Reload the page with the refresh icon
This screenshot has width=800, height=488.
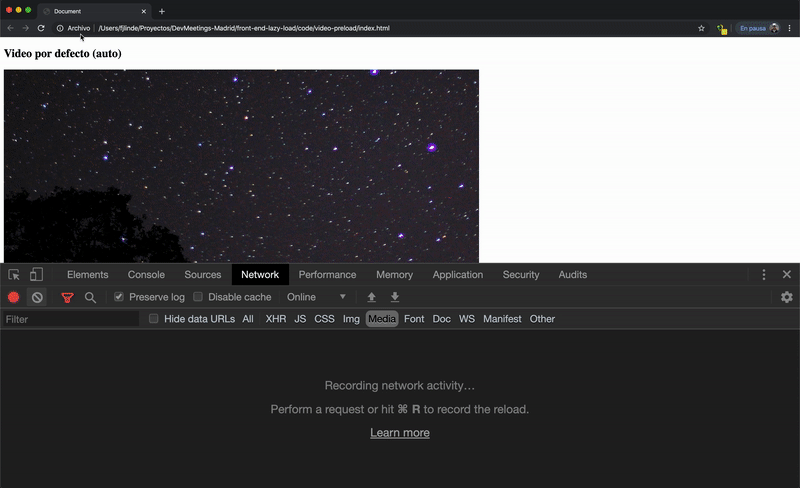[x=41, y=28]
